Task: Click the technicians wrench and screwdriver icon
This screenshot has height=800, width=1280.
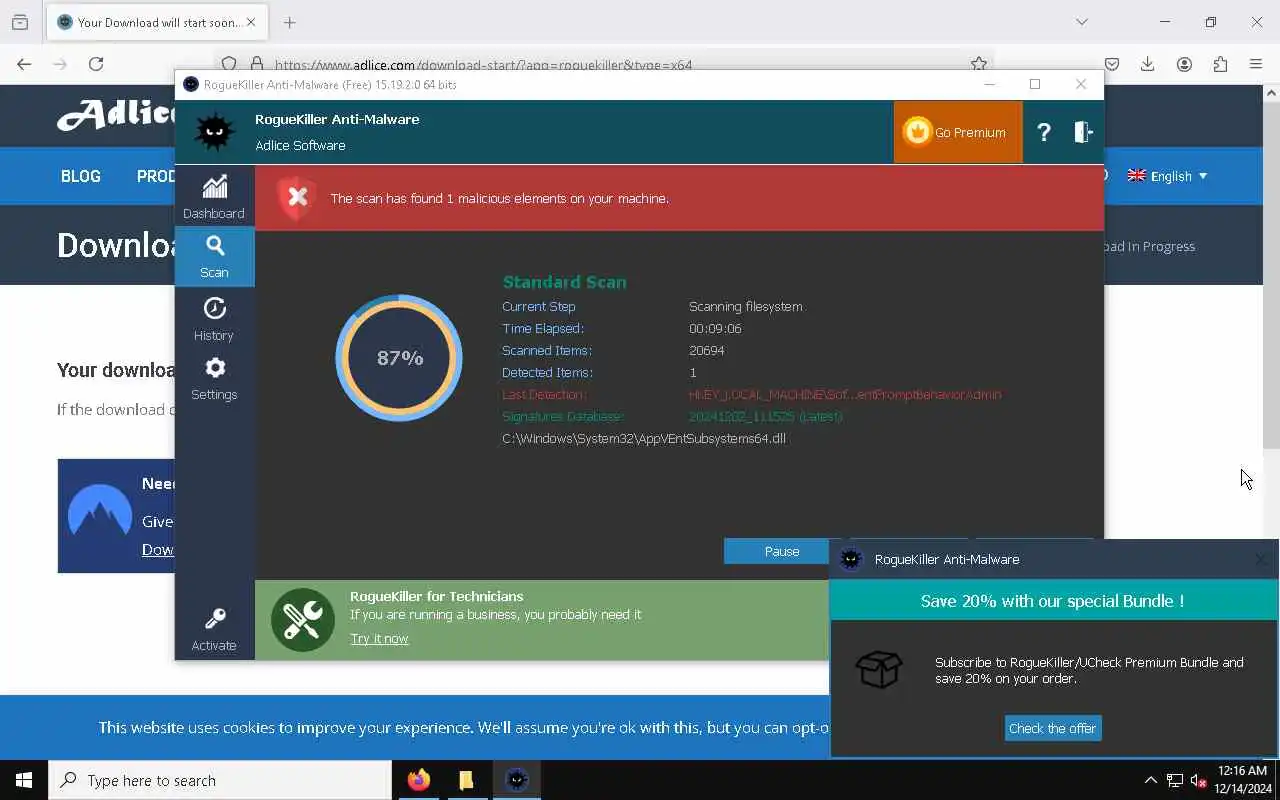Action: click(302, 620)
